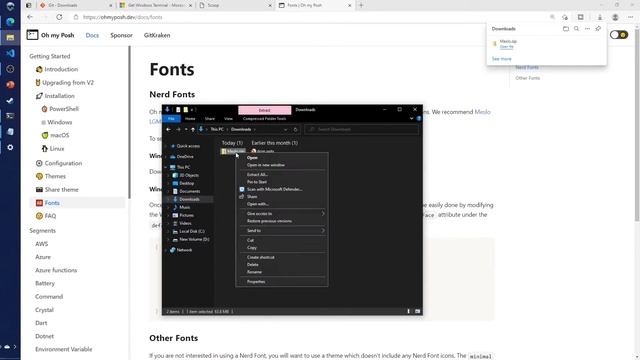This screenshot has height=360, width=640.
Task: Collapse This PC tree node
Action: 166,167
